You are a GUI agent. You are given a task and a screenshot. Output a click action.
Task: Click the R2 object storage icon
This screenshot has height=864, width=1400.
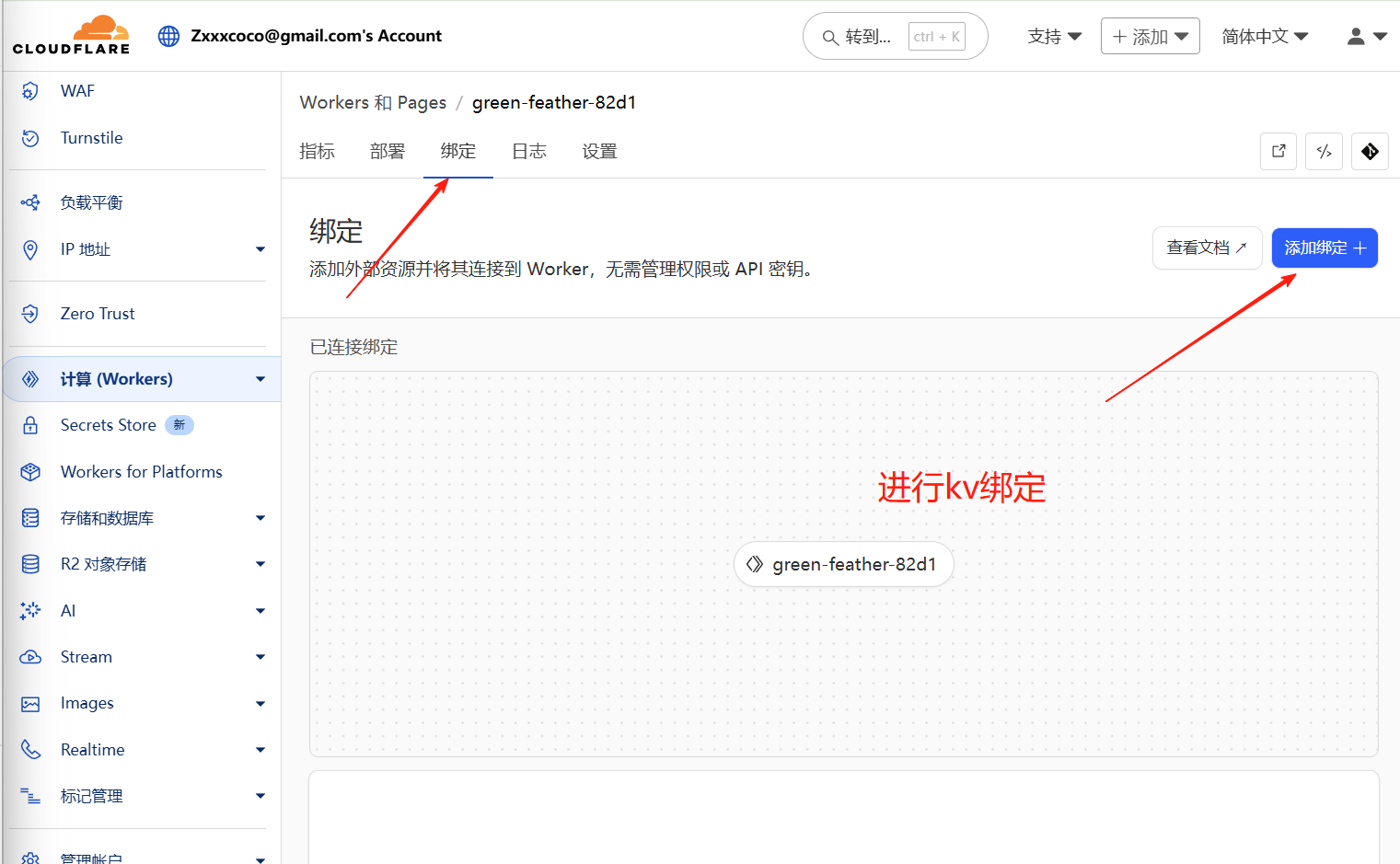point(30,564)
